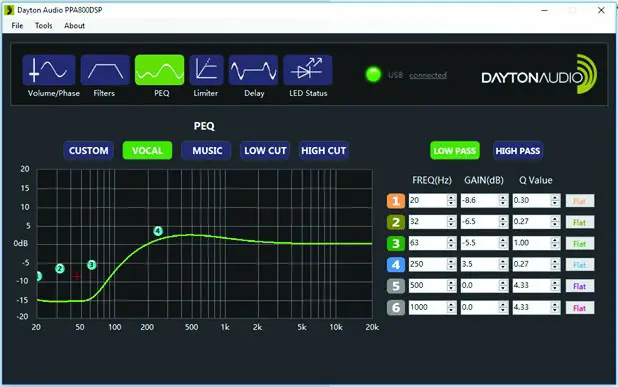This screenshot has width=618, height=387.
Task: Select the CUSTOM preset
Action: [89, 151]
